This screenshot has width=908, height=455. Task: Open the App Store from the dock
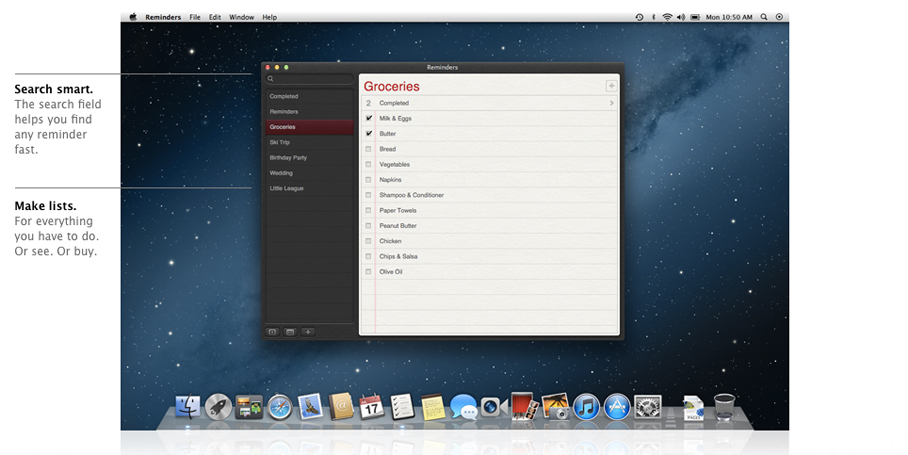coord(617,407)
